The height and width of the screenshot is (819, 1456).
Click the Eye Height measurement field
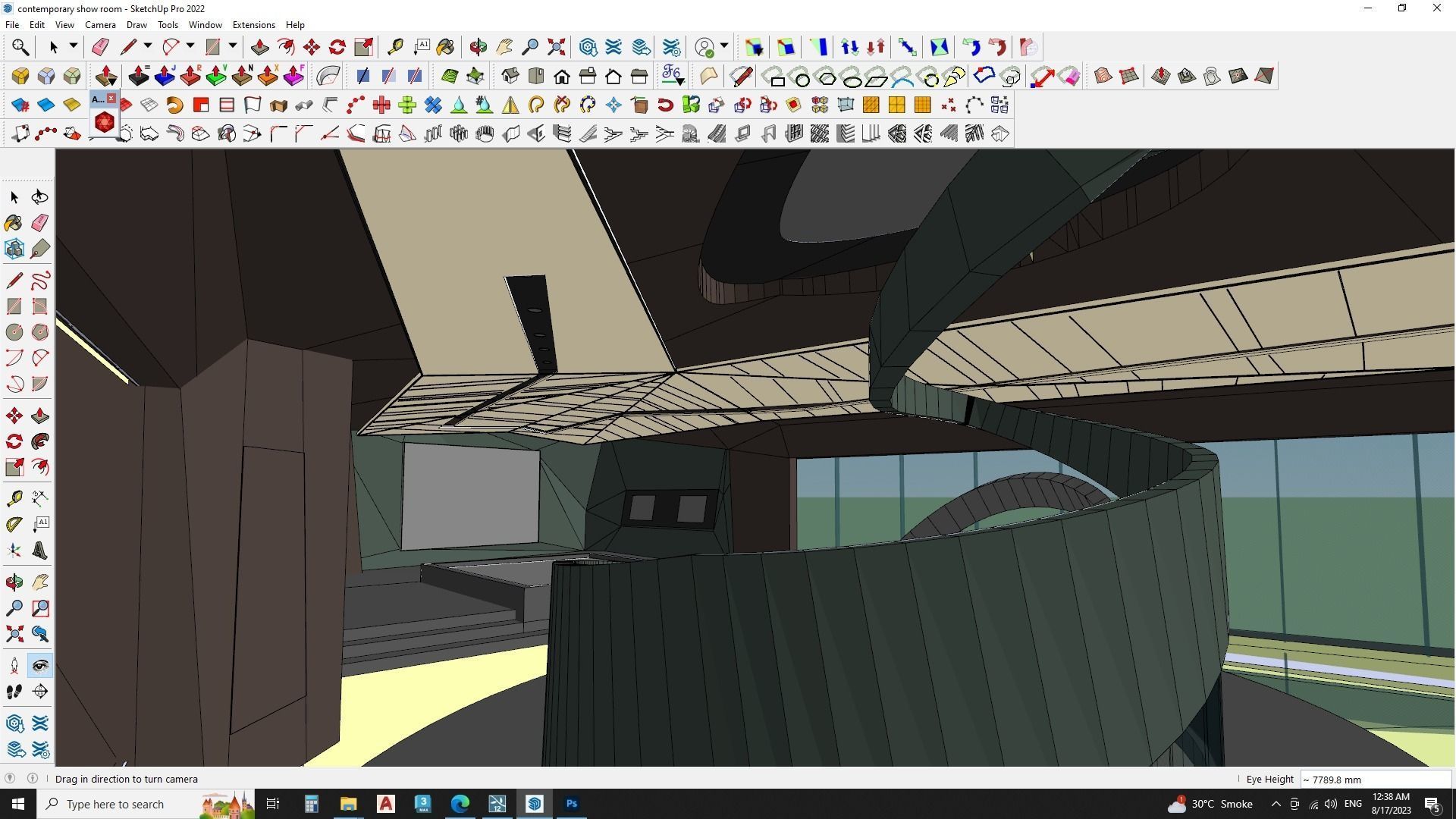point(1374,780)
